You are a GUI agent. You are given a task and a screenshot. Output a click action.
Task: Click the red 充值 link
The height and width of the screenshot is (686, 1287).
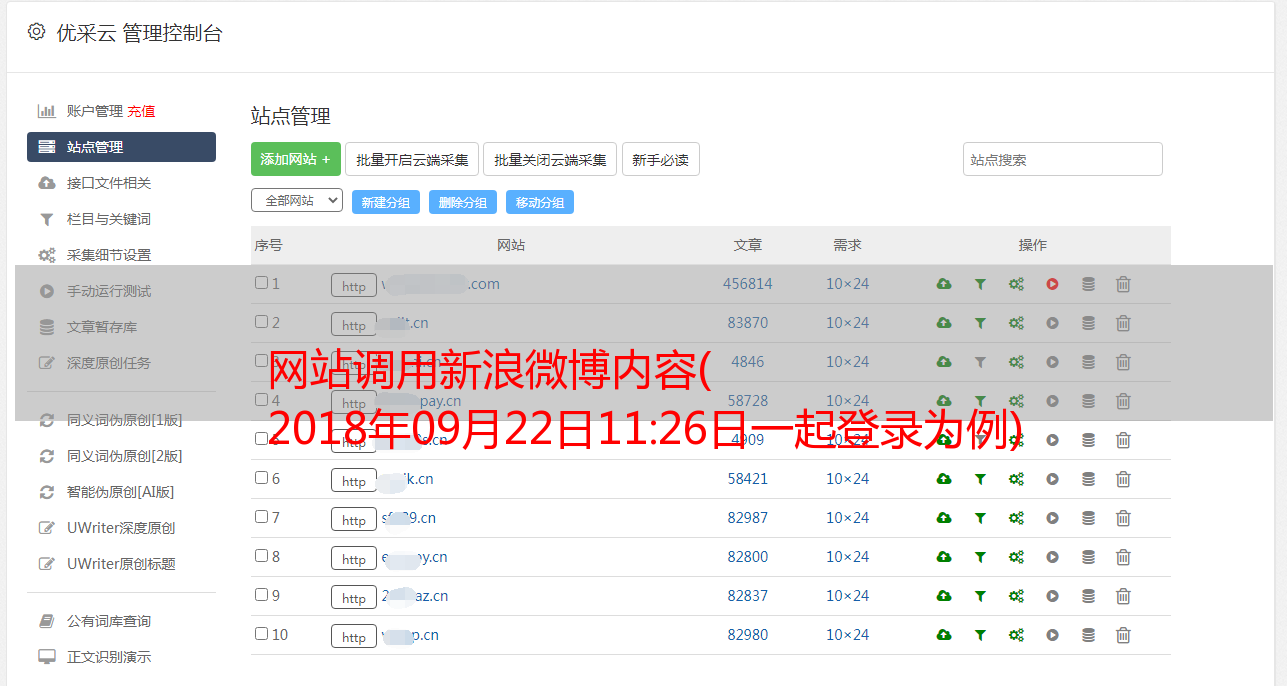click(141, 111)
